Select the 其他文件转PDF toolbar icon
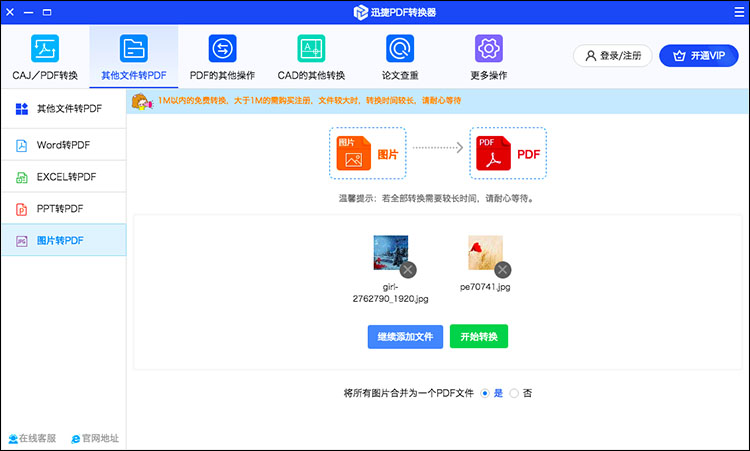750x451 pixels. [134, 48]
